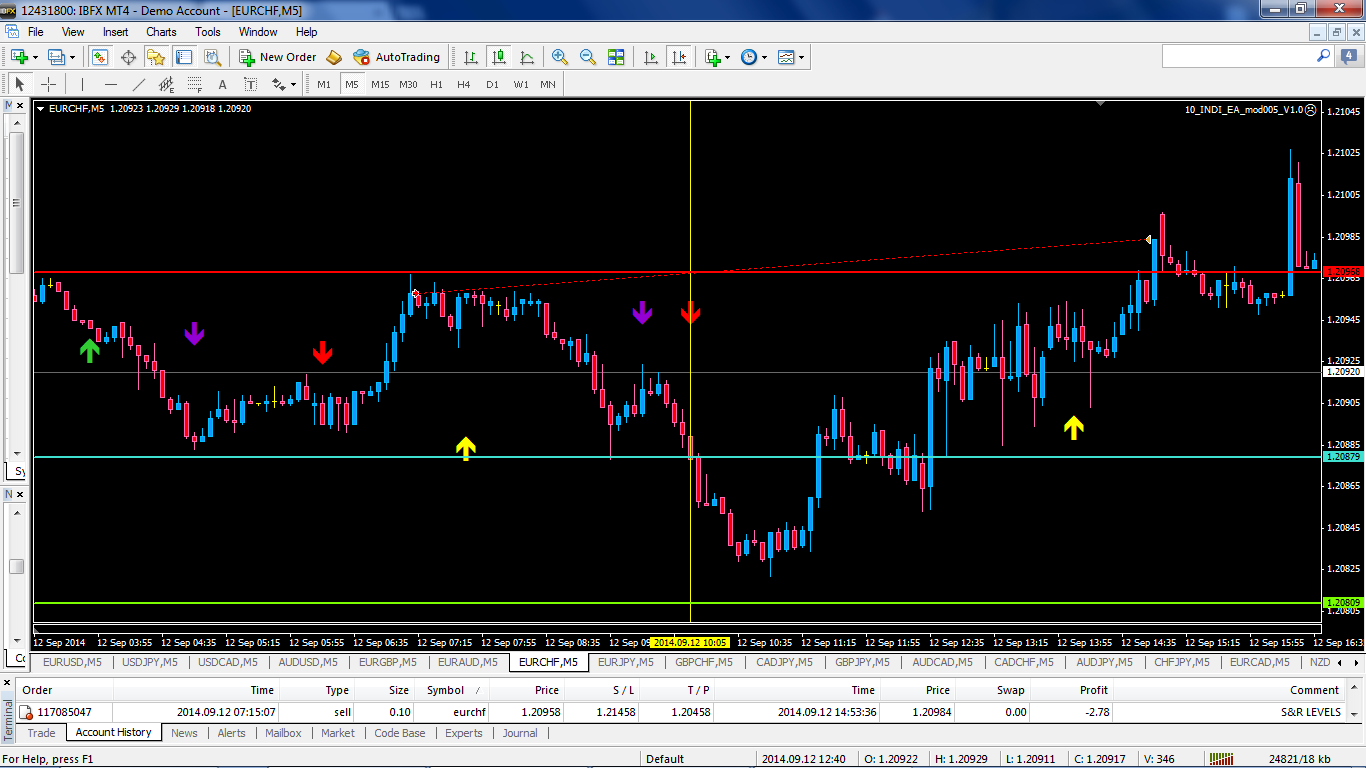This screenshot has height=768, width=1366.
Task: Enable chart auto scroll
Action: [651, 57]
